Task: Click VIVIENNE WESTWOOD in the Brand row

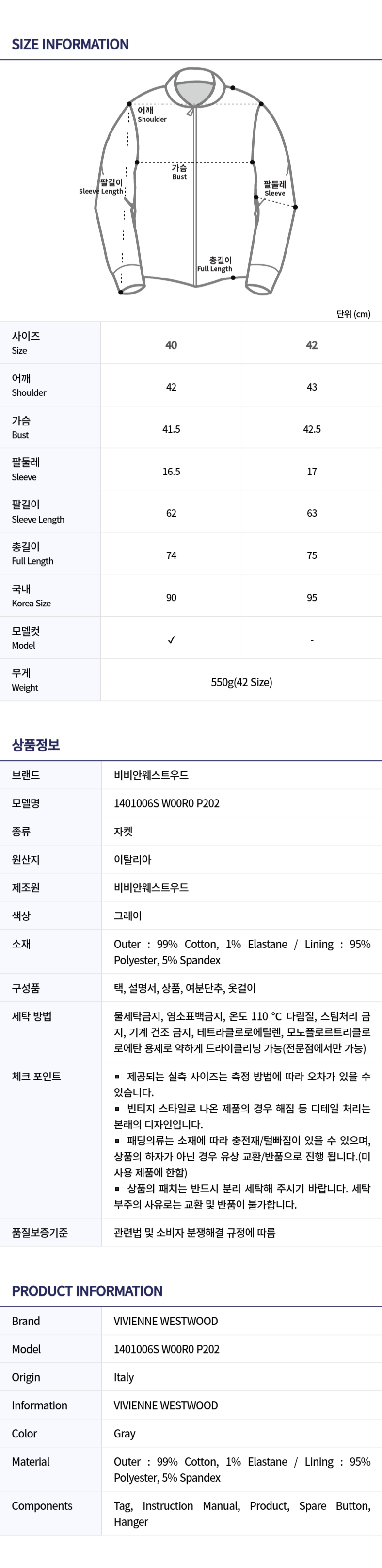Action: (x=165, y=1321)
